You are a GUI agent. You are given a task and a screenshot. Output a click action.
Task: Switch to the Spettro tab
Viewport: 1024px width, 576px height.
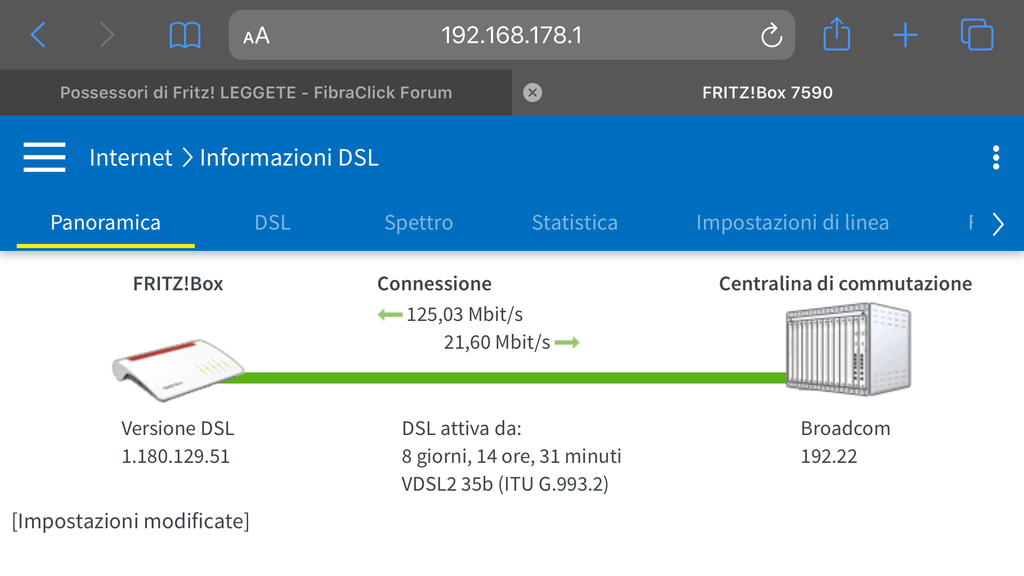tap(418, 222)
